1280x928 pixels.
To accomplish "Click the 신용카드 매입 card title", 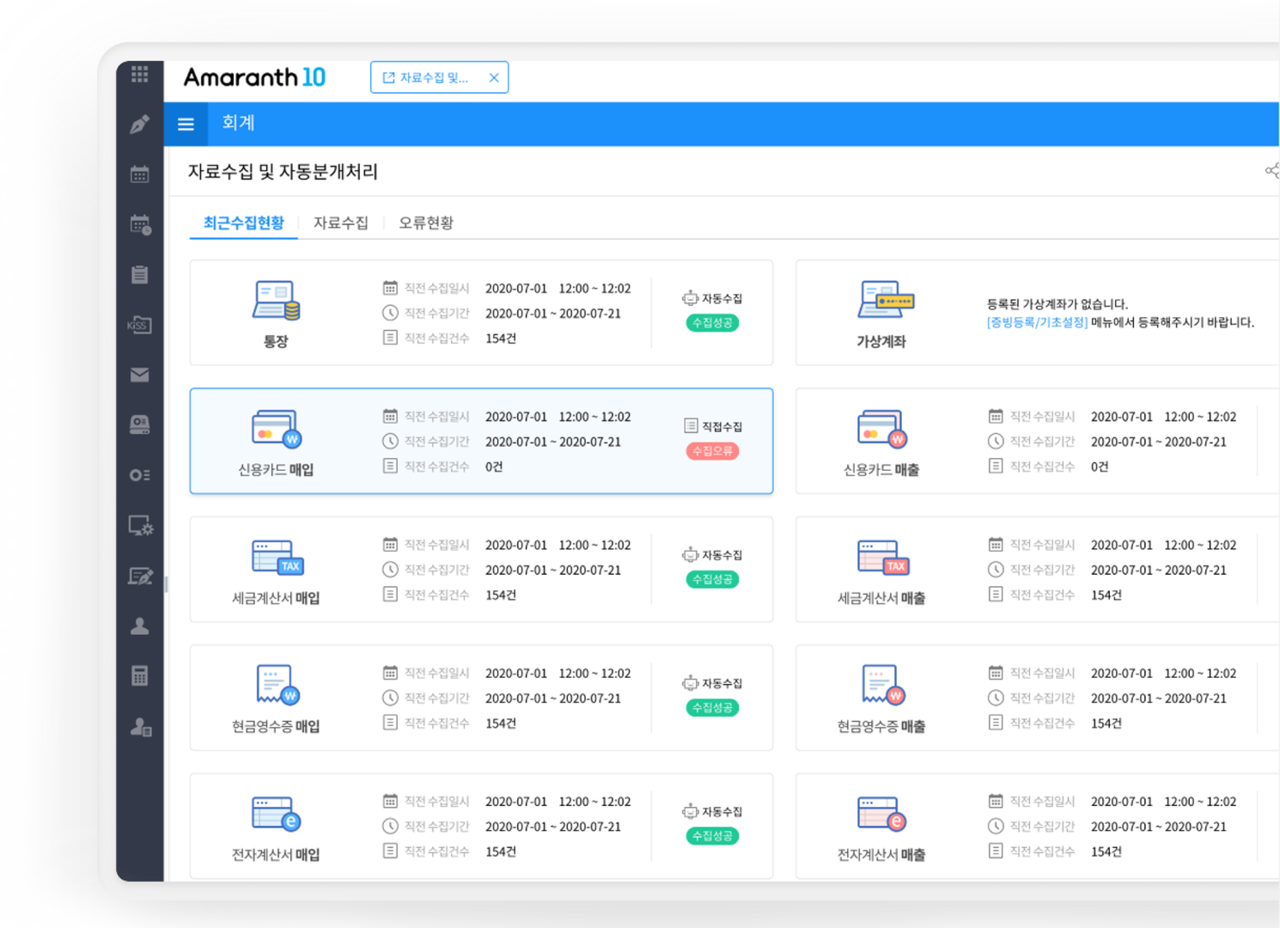I will [275, 469].
